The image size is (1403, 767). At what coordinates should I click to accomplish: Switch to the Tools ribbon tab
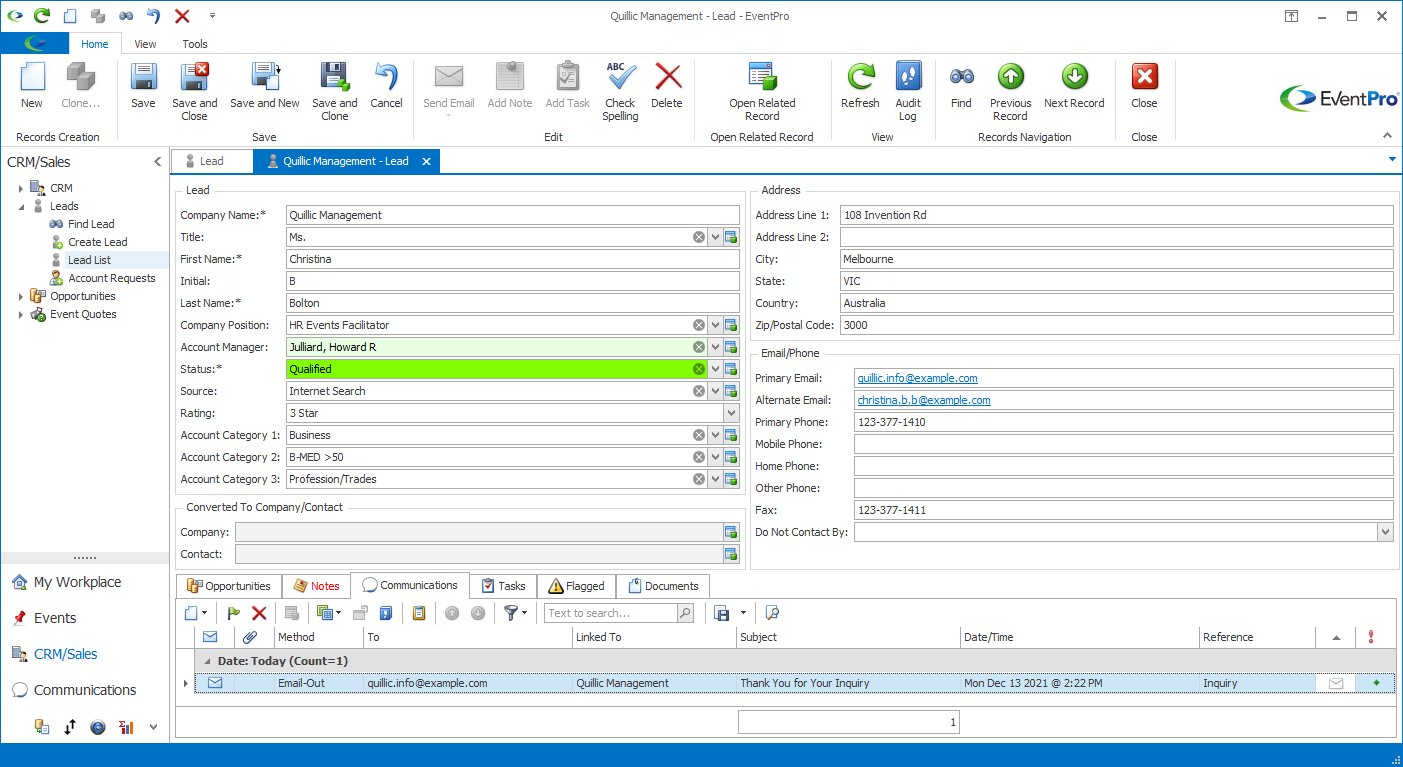point(195,44)
